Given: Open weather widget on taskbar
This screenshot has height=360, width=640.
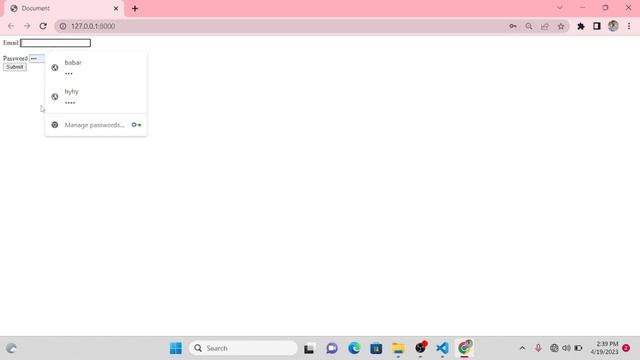Looking at the screenshot, I should 11,348.
